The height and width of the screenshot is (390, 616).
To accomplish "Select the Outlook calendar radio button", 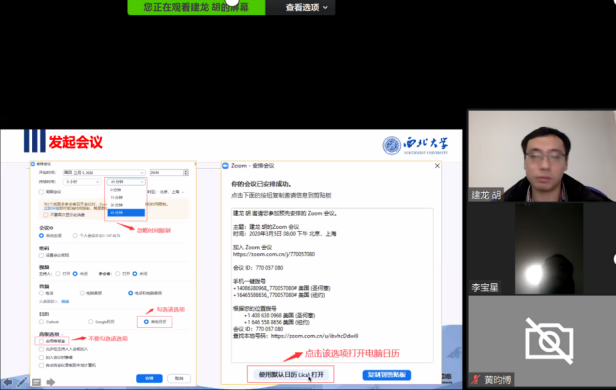I will 42,322.
